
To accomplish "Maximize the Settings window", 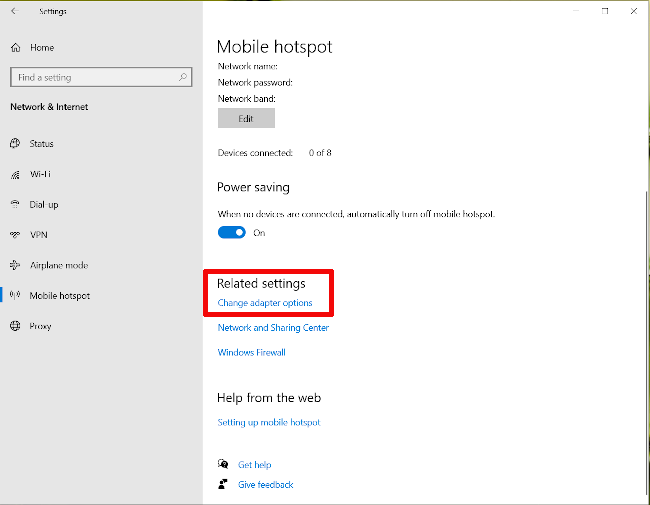I will click(x=605, y=11).
